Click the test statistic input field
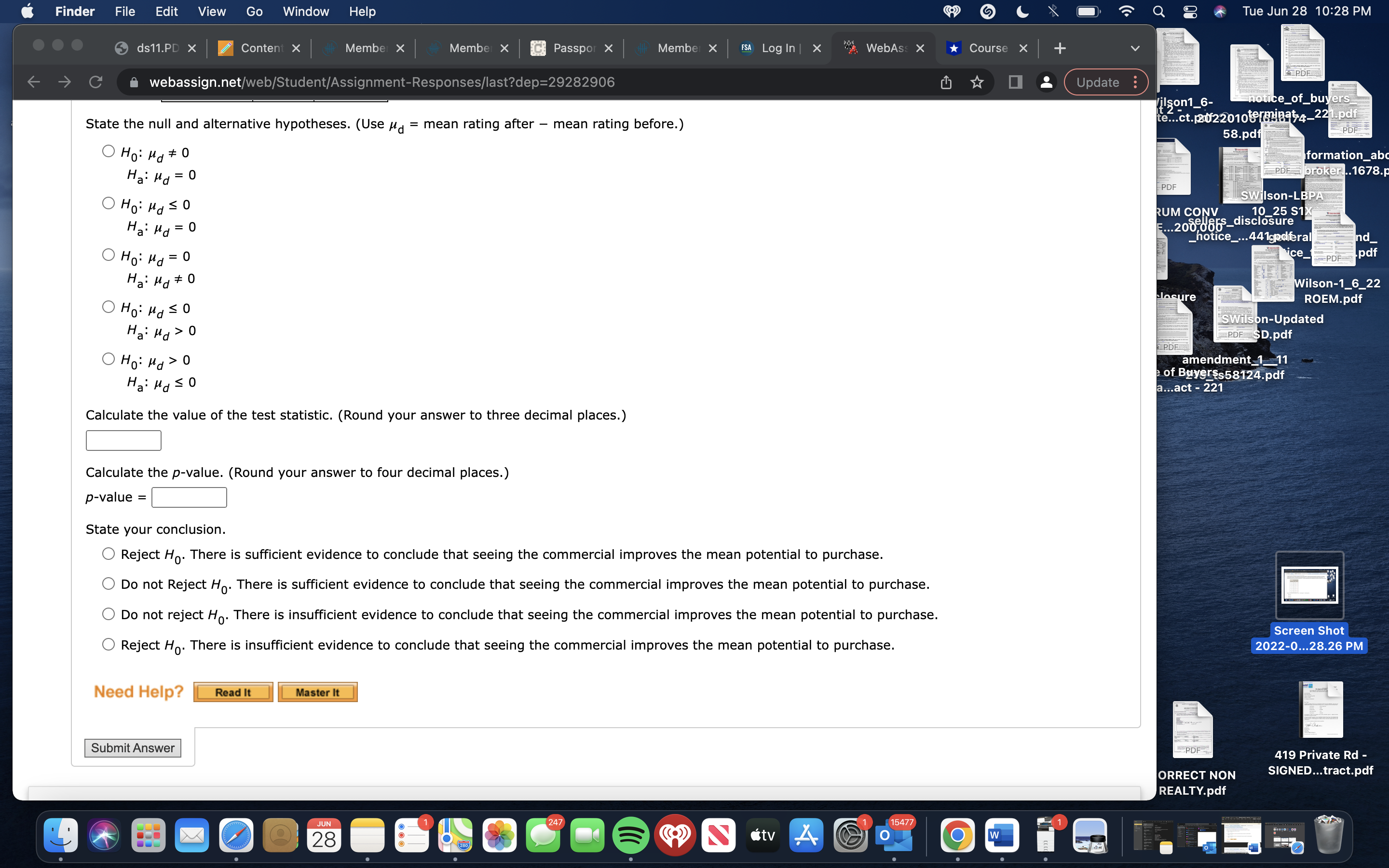This screenshot has height=868, width=1389. click(x=123, y=440)
